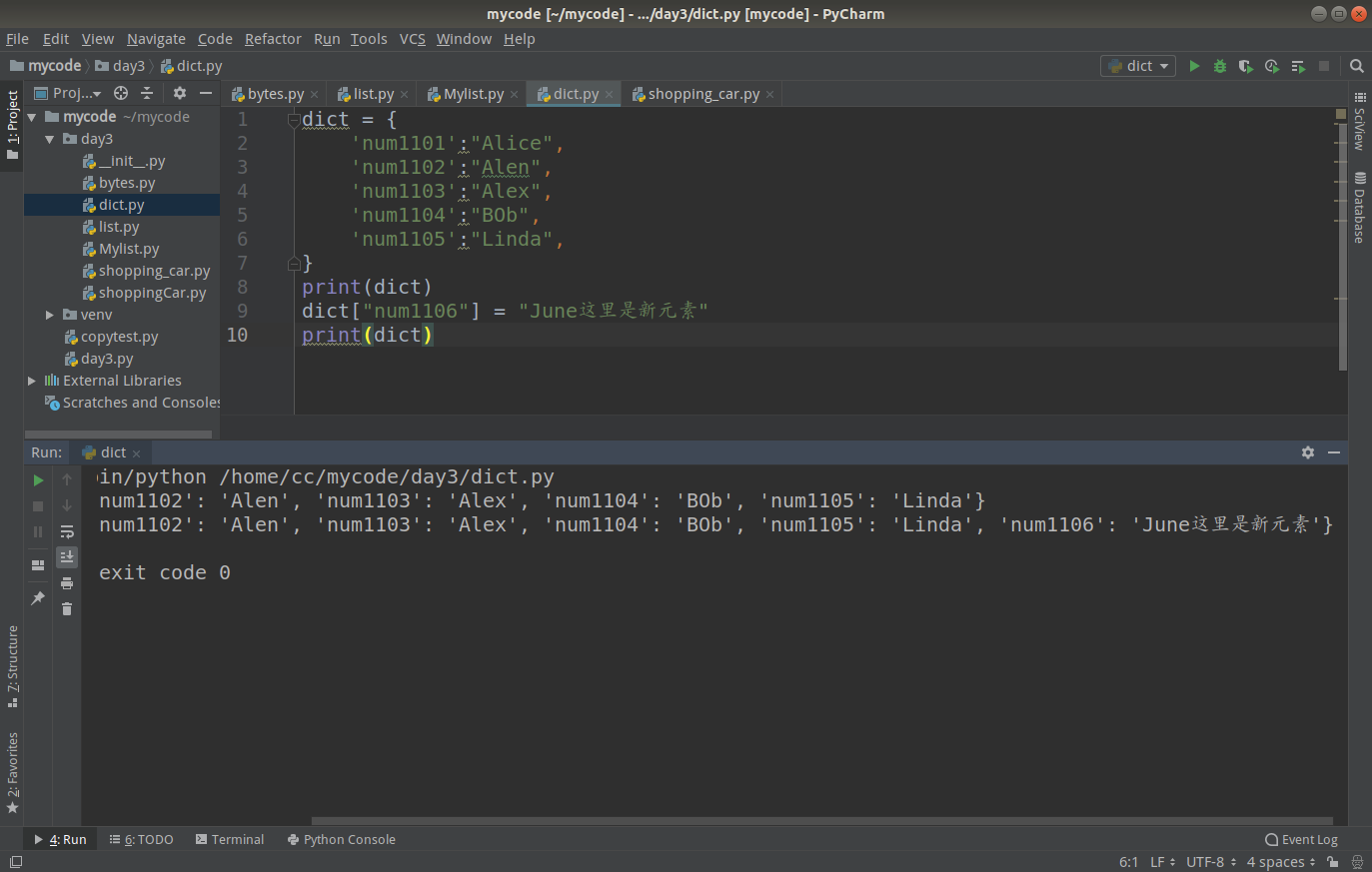Move down the stack trace arrow
Screen dimensions: 1372x872
pos(67,506)
